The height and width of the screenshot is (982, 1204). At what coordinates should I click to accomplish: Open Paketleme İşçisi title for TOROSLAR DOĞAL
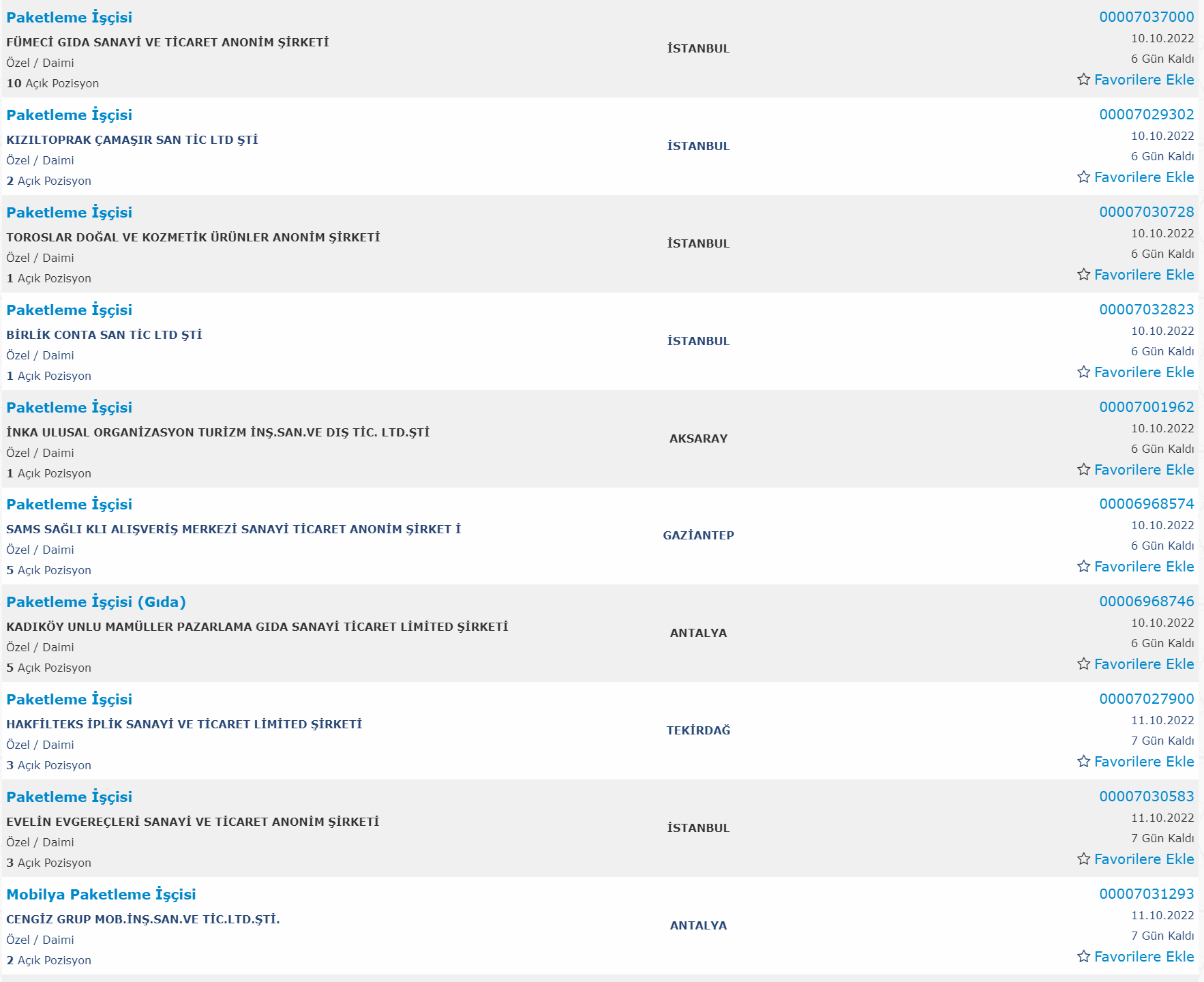point(69,213)
